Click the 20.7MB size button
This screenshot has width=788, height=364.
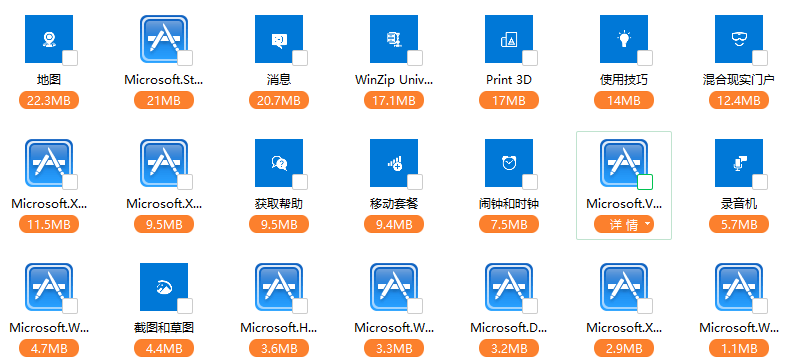(x=279, y=100)
